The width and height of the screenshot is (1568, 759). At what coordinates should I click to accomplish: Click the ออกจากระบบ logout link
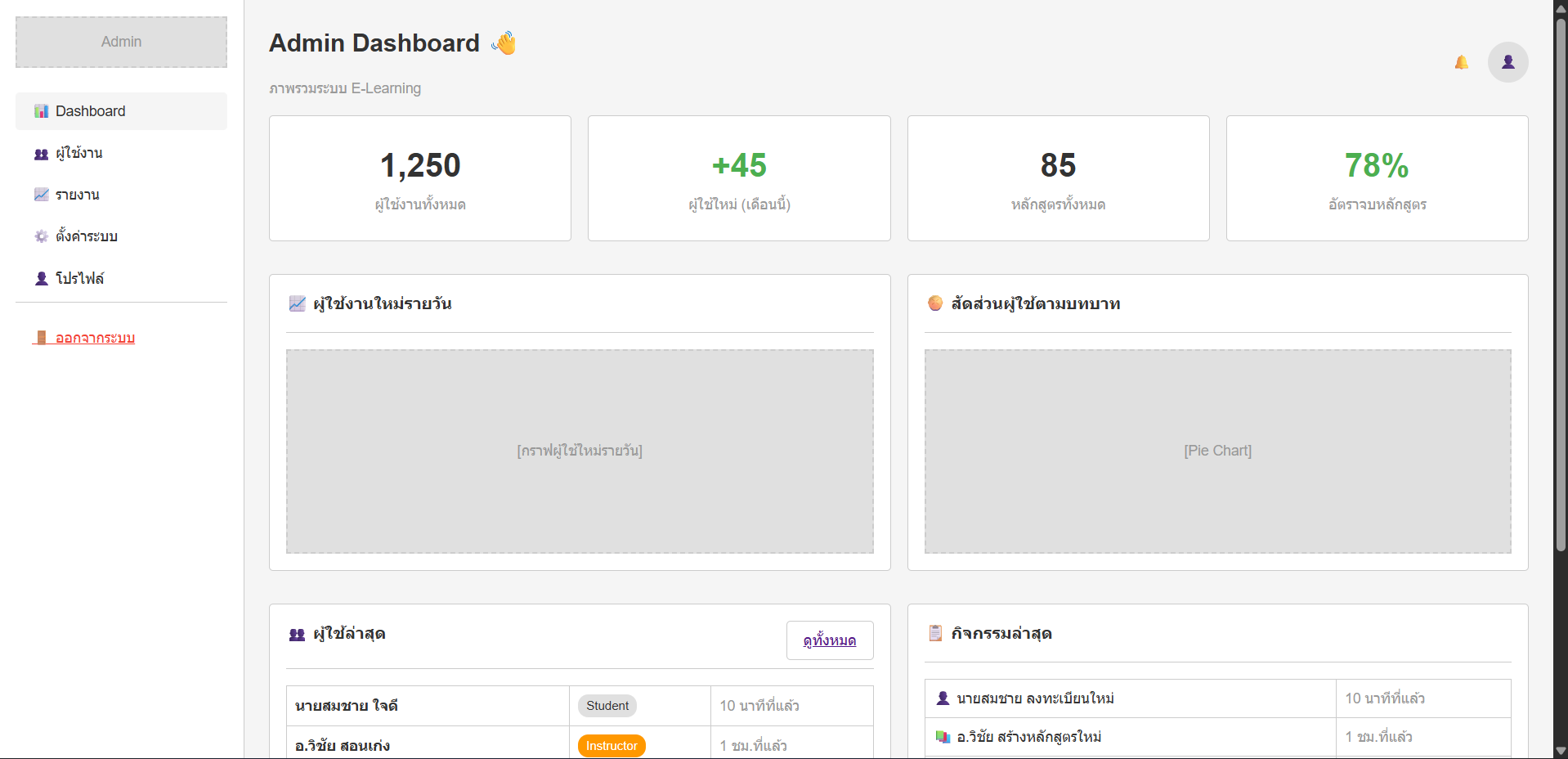(95, 338)
